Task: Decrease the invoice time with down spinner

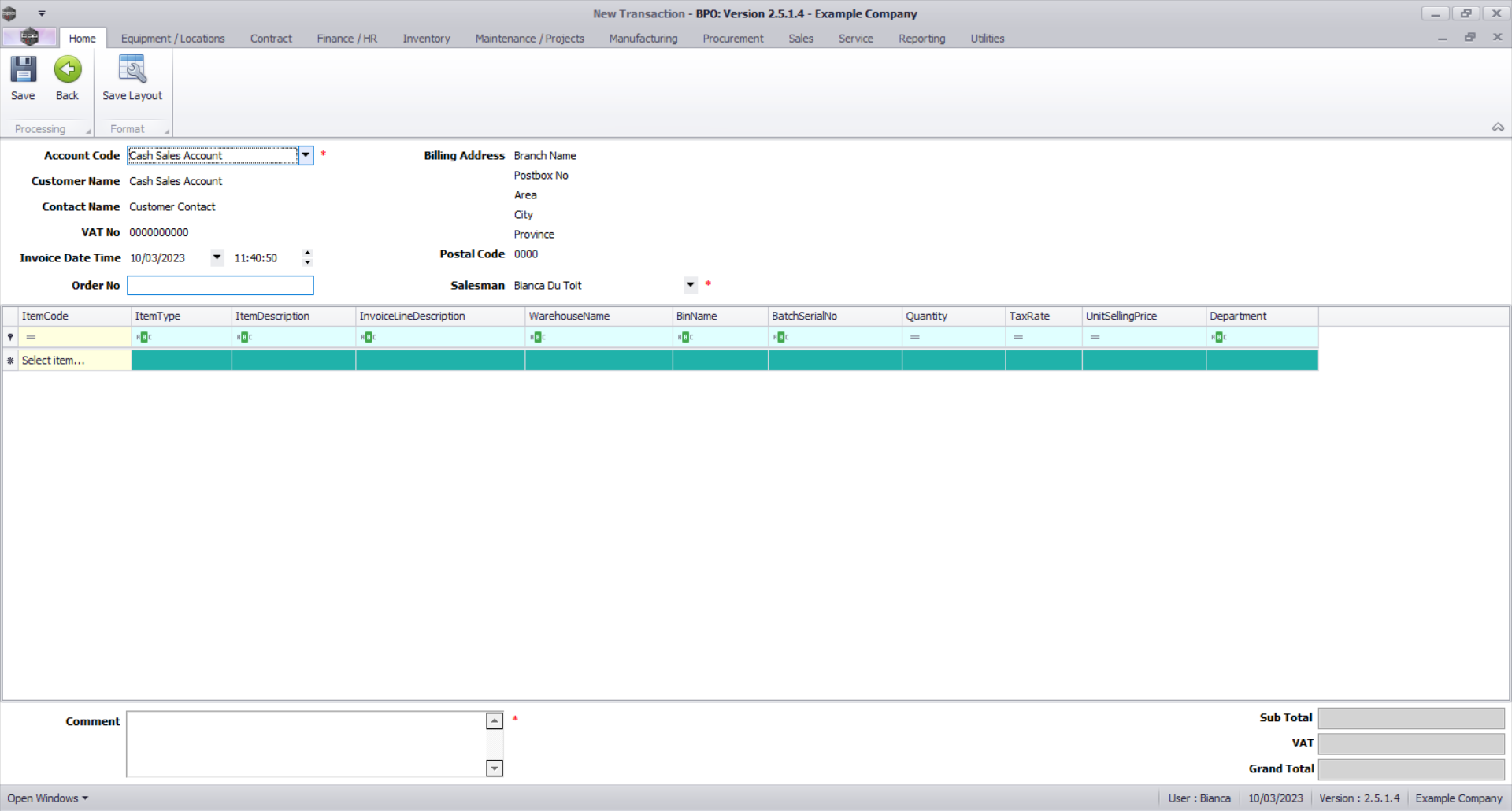Action: coord(307,262)
